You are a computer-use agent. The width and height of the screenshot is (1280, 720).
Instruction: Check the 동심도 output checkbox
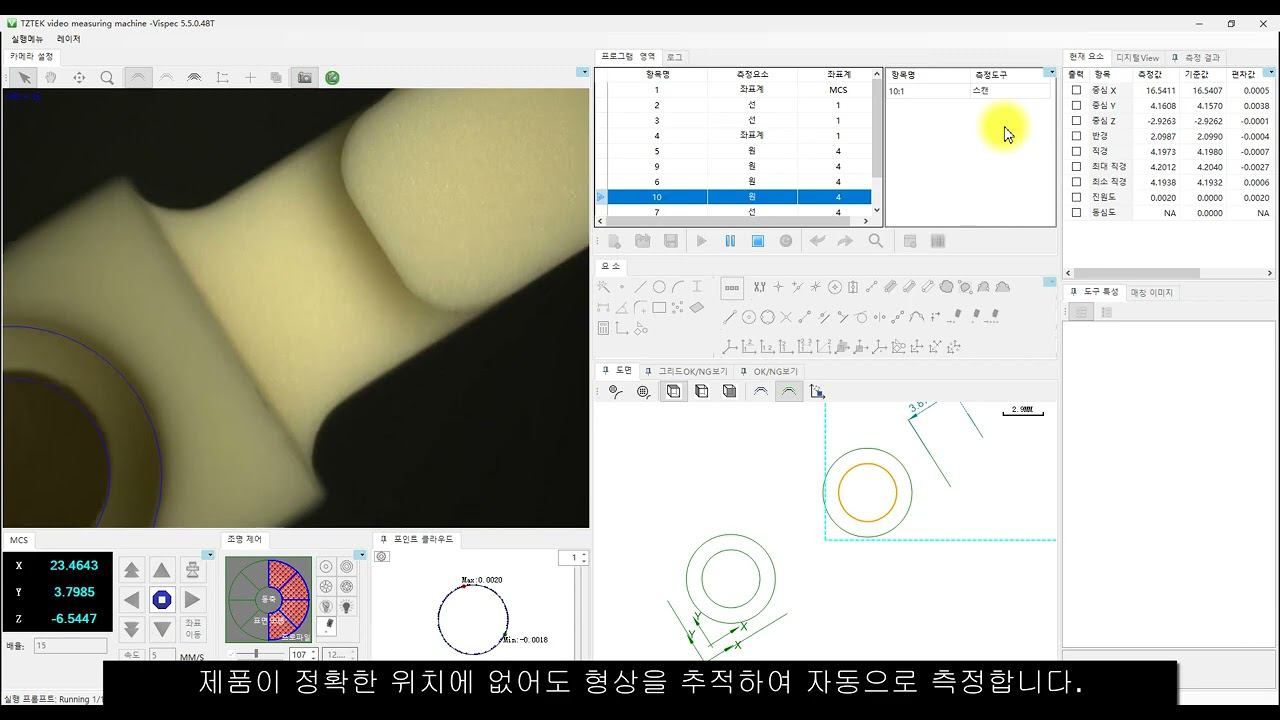pos(1076,213)
